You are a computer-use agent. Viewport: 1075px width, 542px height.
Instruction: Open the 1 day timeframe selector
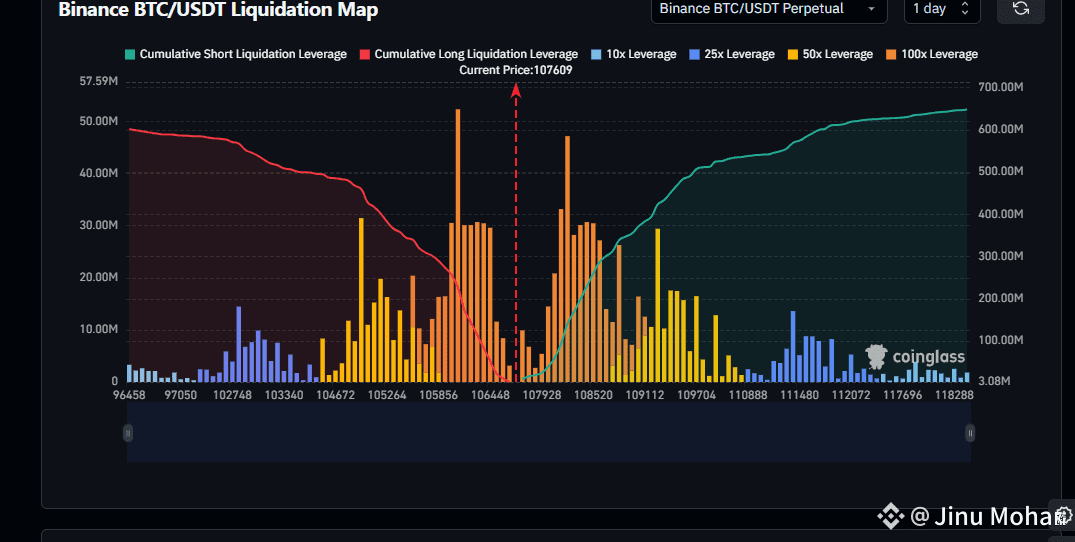pyautogui.click(x=941, y=10)
